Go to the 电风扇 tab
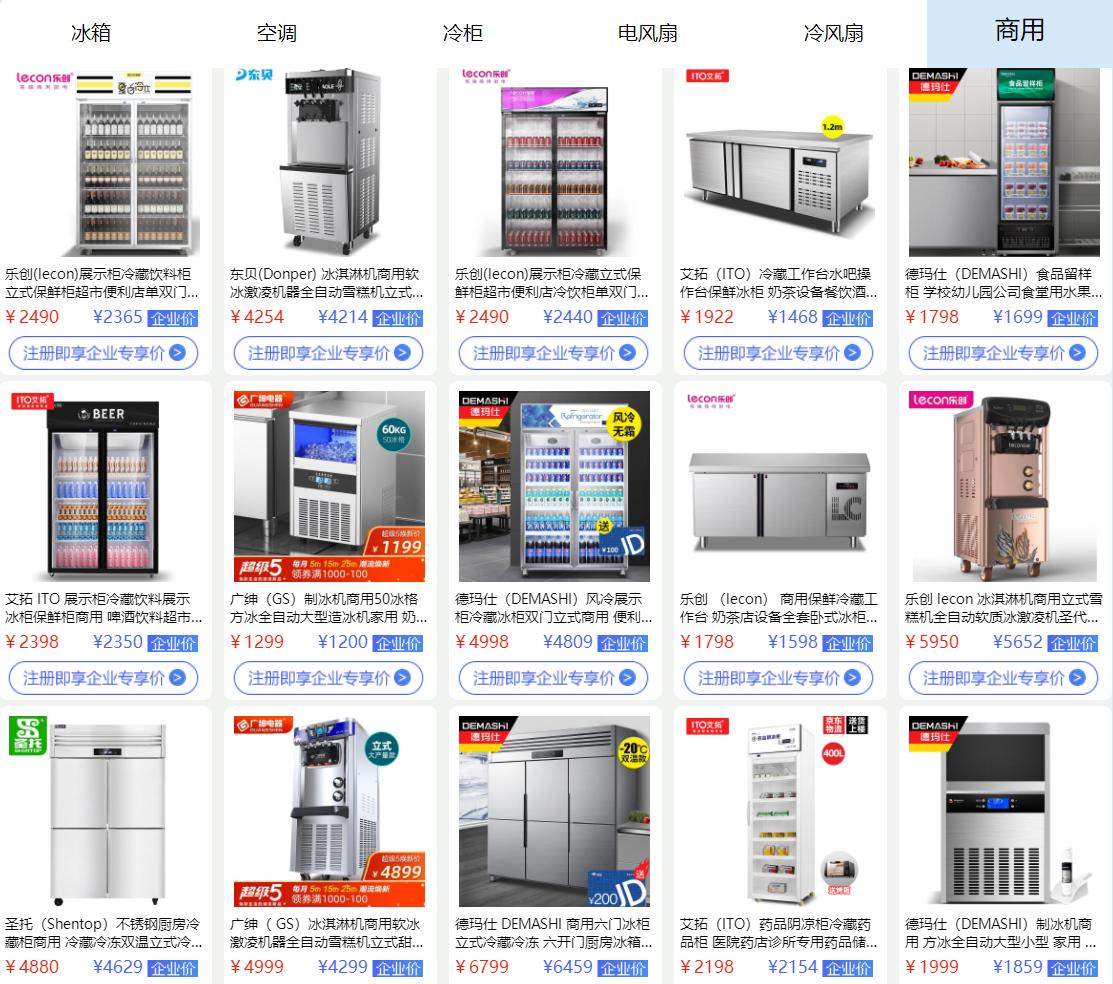Image resolution: width=1113 pixels, height=984 pixels. (647, 33)
